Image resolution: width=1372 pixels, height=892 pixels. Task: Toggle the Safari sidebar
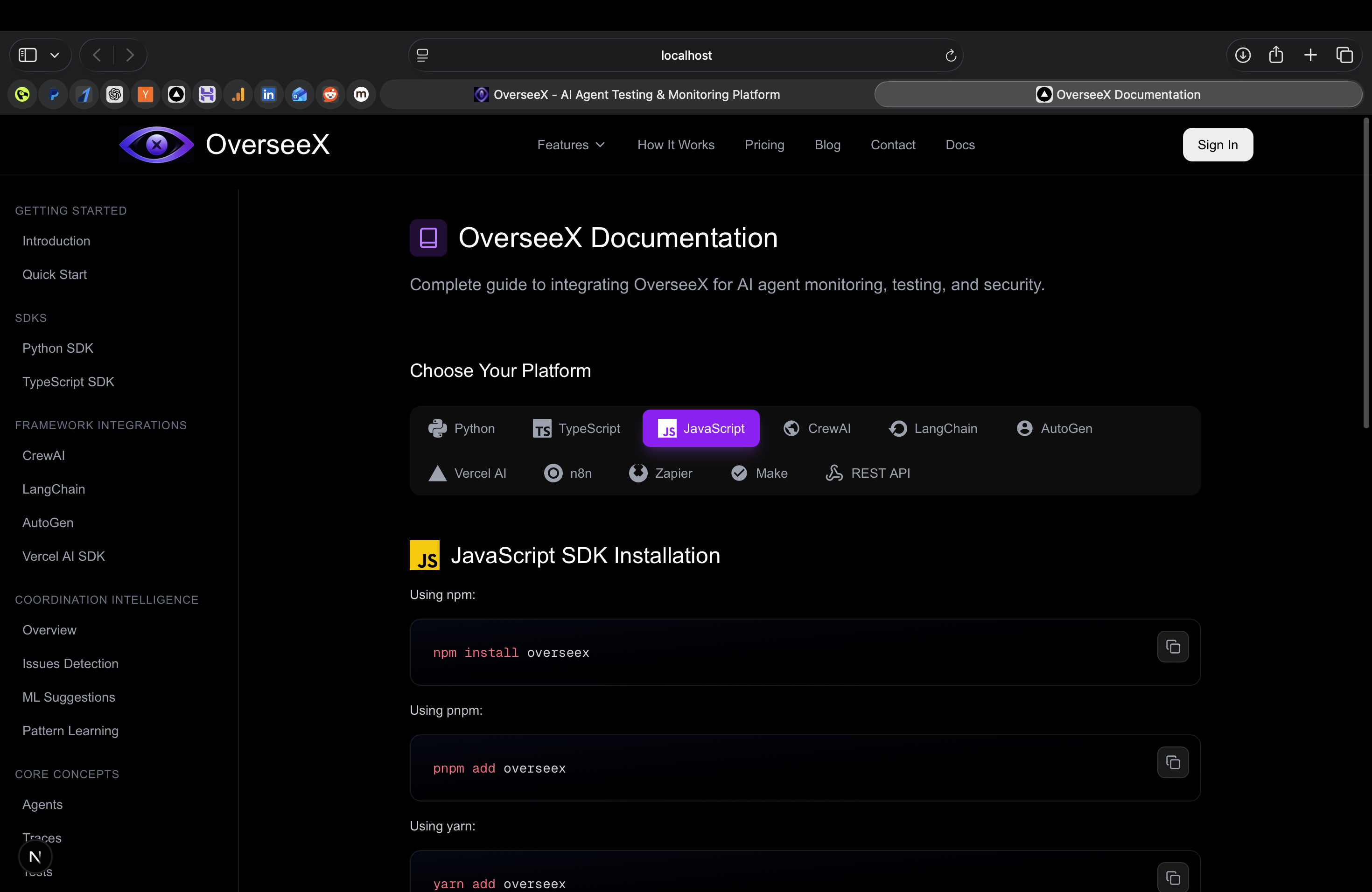(28, 56)
